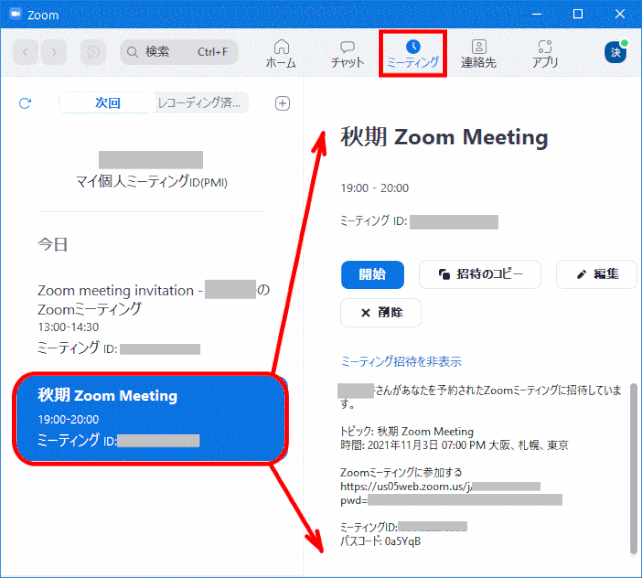Click the 編集 edit button
This screenshot has width=642, height=578.
point(597,274)
